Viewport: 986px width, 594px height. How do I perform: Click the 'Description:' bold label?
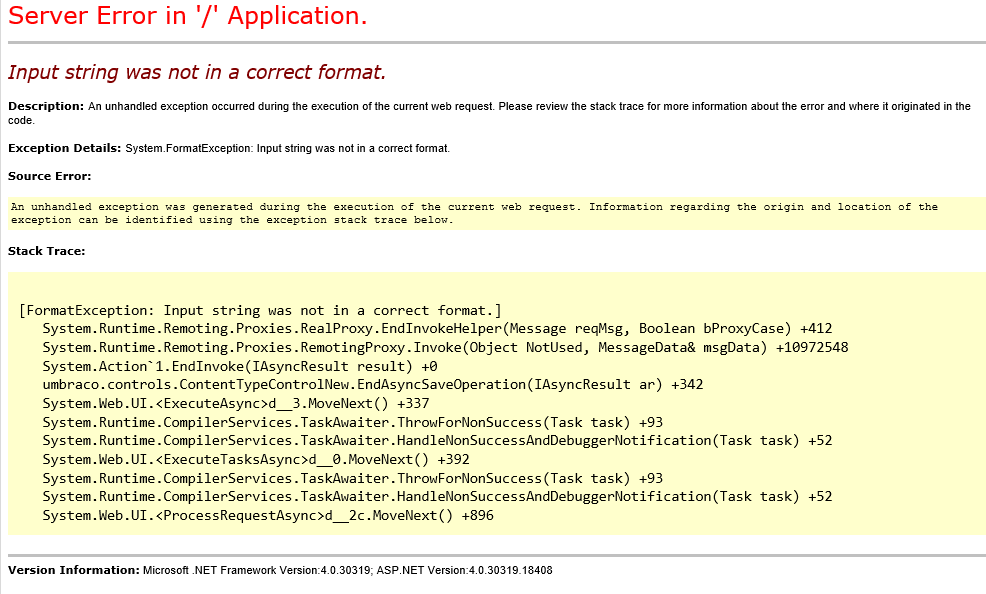46,106
